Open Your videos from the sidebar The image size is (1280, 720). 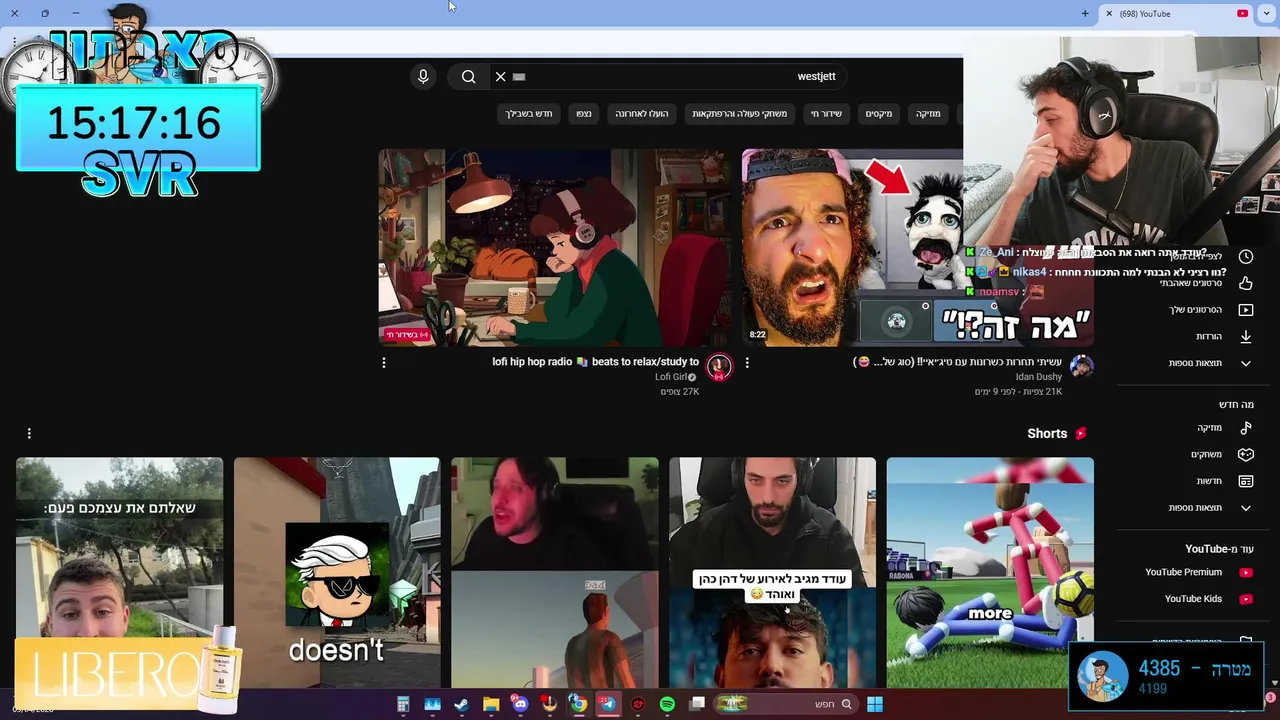(1211, 310)
